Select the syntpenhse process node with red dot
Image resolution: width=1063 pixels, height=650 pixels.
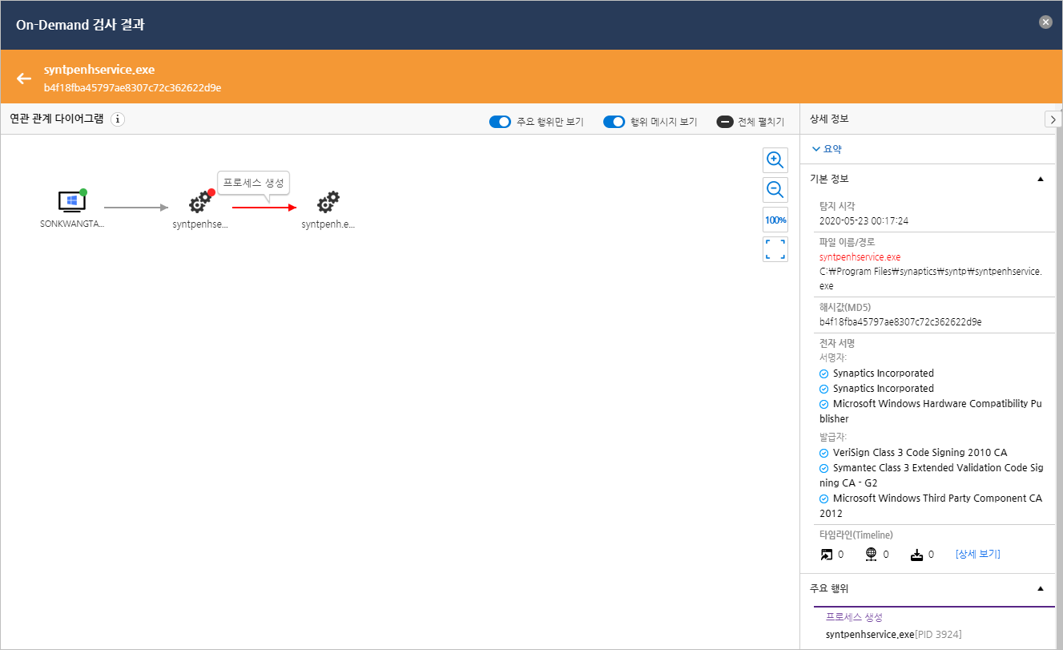200,202
